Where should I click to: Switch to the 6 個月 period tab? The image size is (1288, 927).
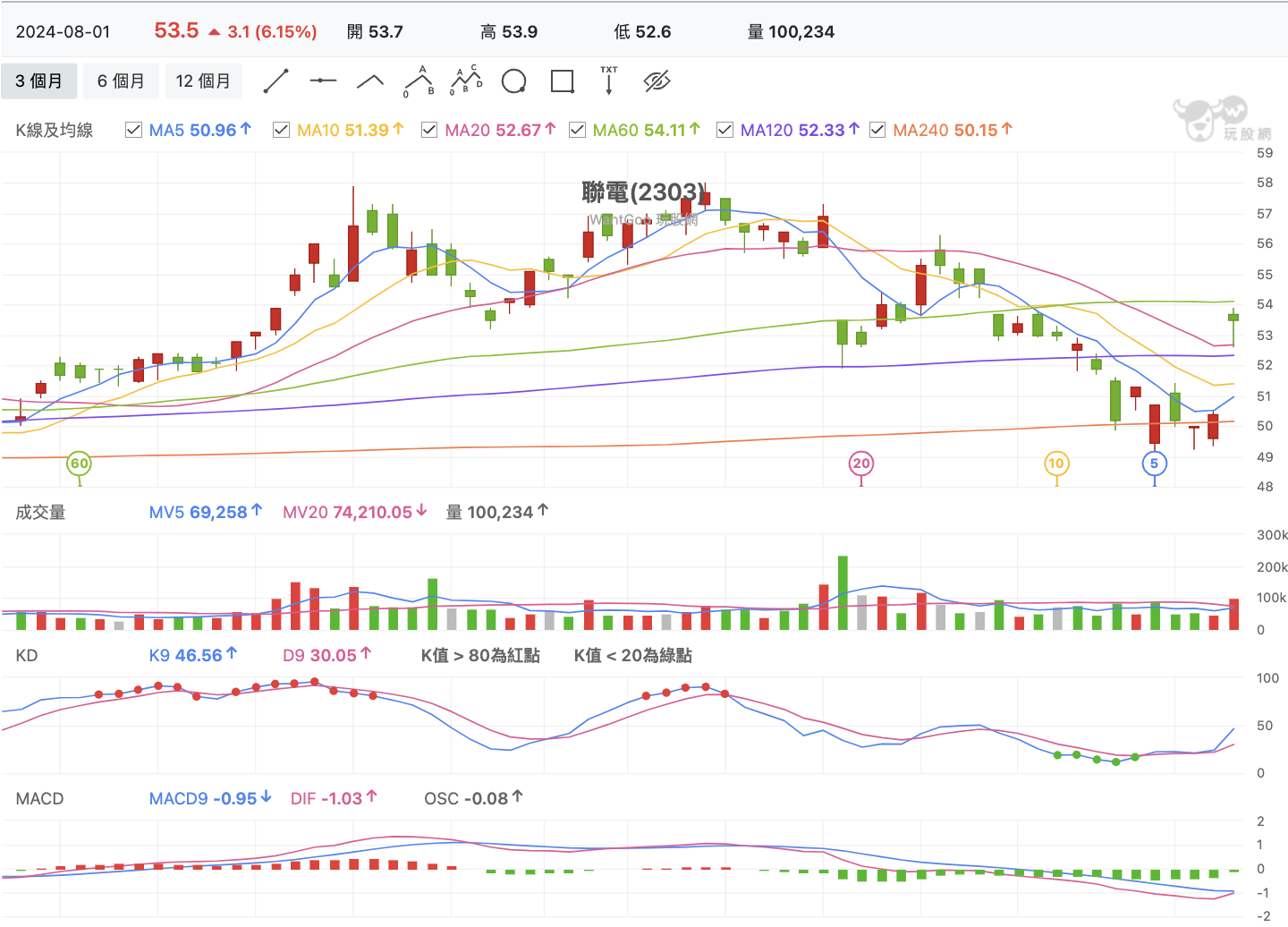tap(121, 81)
